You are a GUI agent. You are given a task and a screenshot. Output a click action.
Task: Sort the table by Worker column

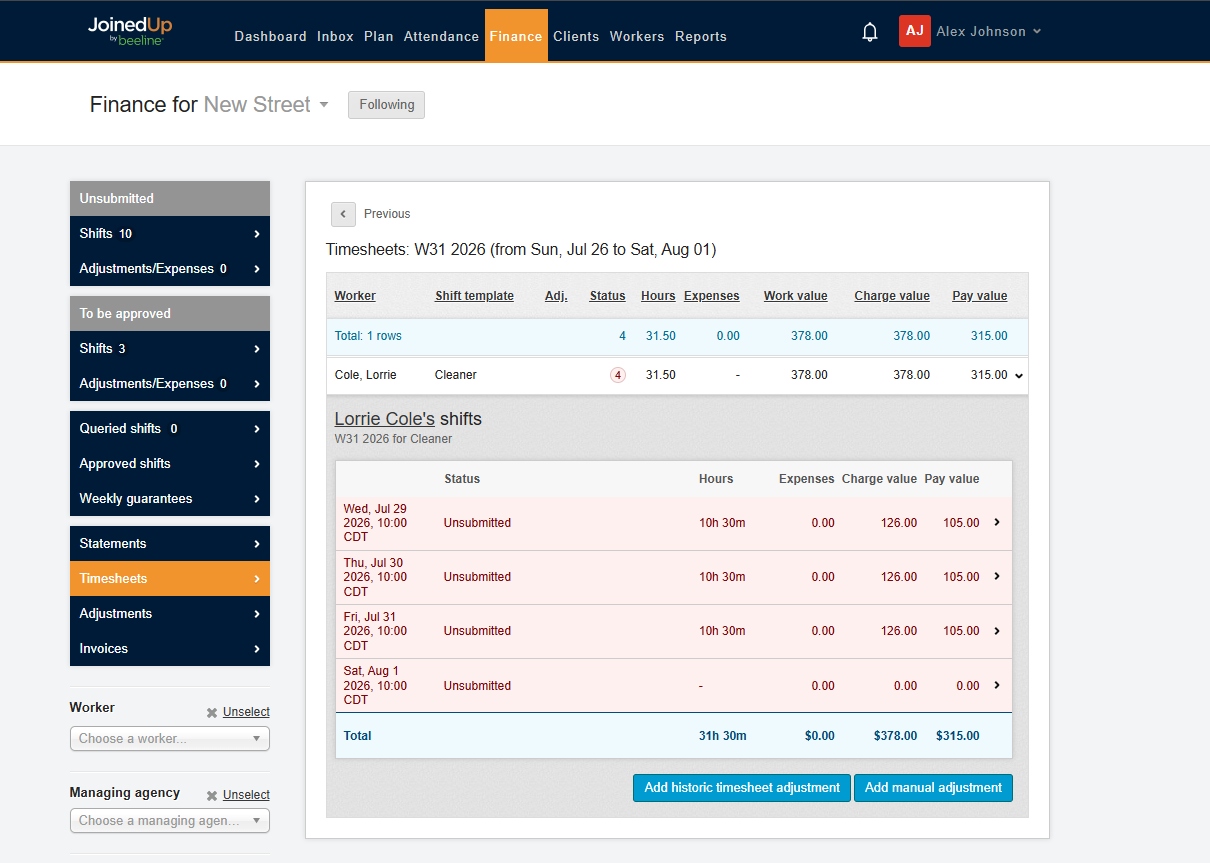coord(355,296)
